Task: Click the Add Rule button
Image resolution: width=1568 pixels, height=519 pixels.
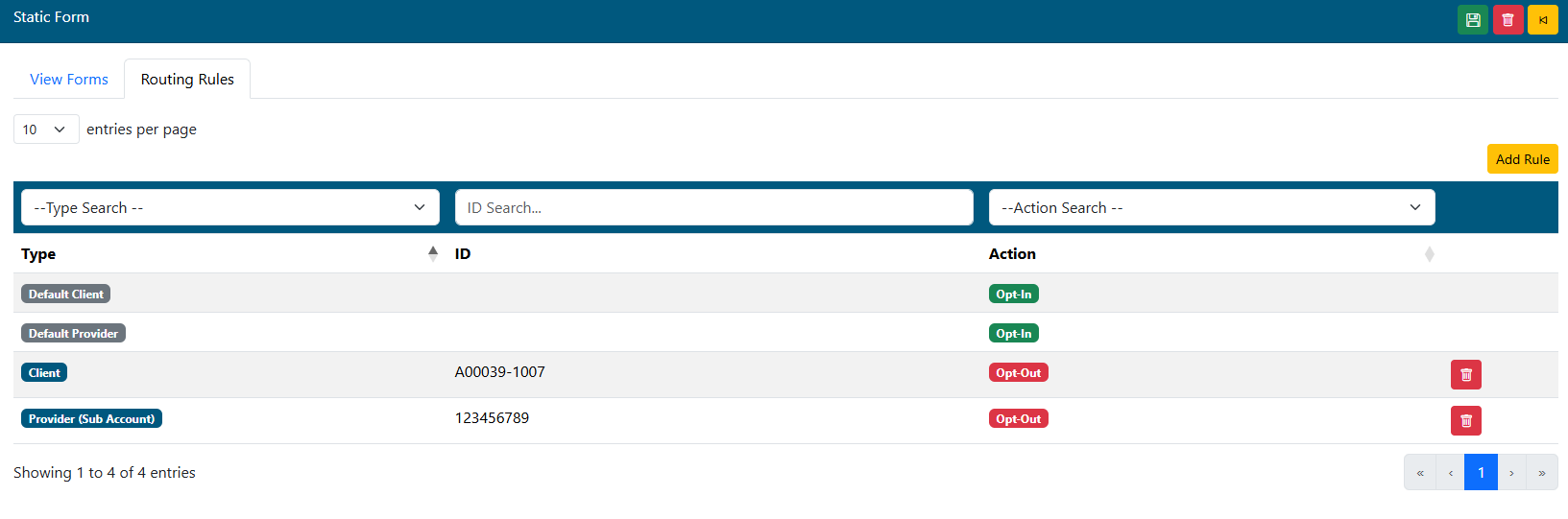Action: pos(1522,159)
